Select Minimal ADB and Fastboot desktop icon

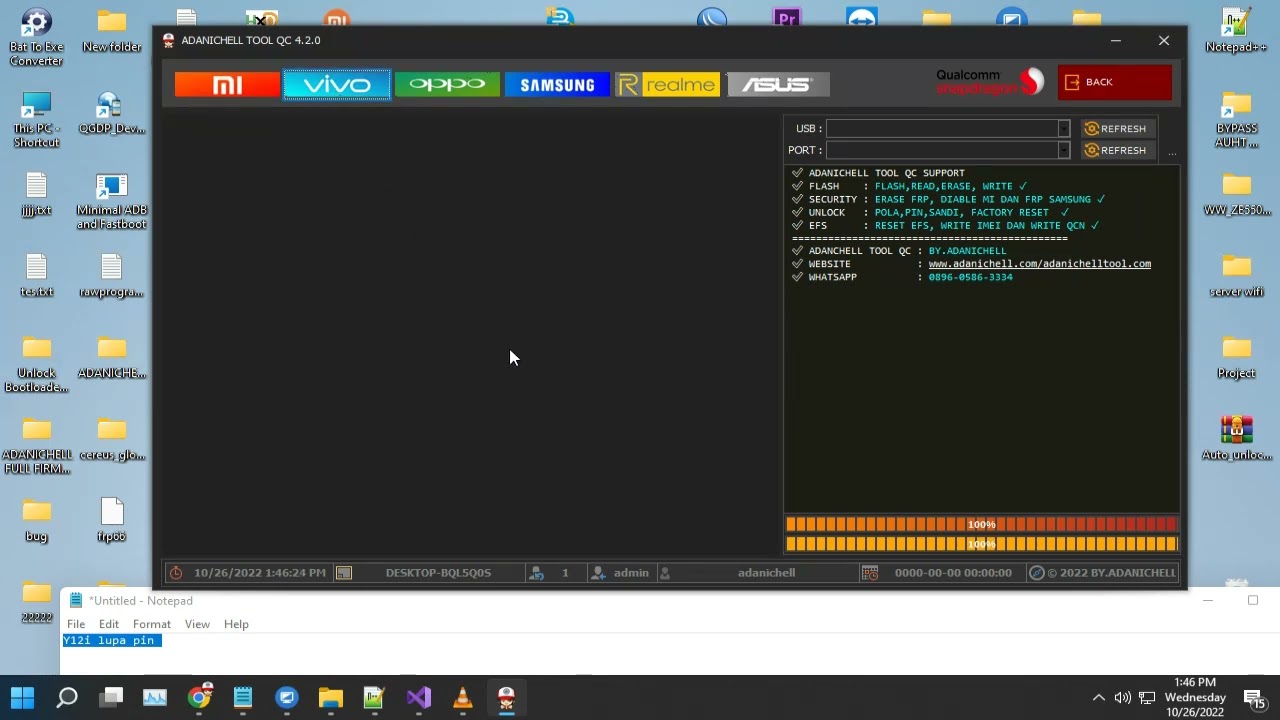pyautogui.click(x=112, y=202)
